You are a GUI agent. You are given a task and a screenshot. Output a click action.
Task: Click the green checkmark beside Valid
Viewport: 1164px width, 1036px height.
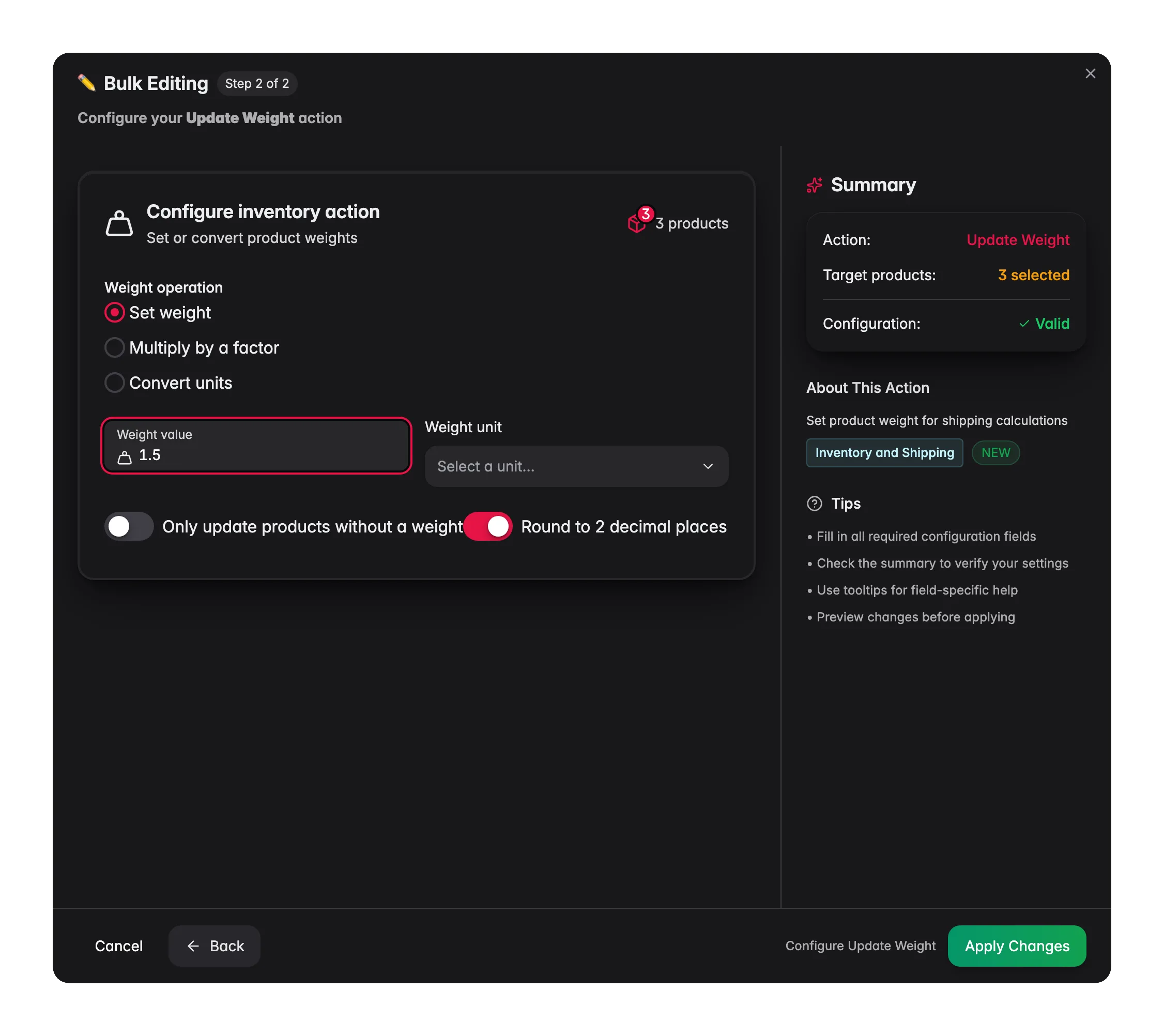coord(1024,324)
